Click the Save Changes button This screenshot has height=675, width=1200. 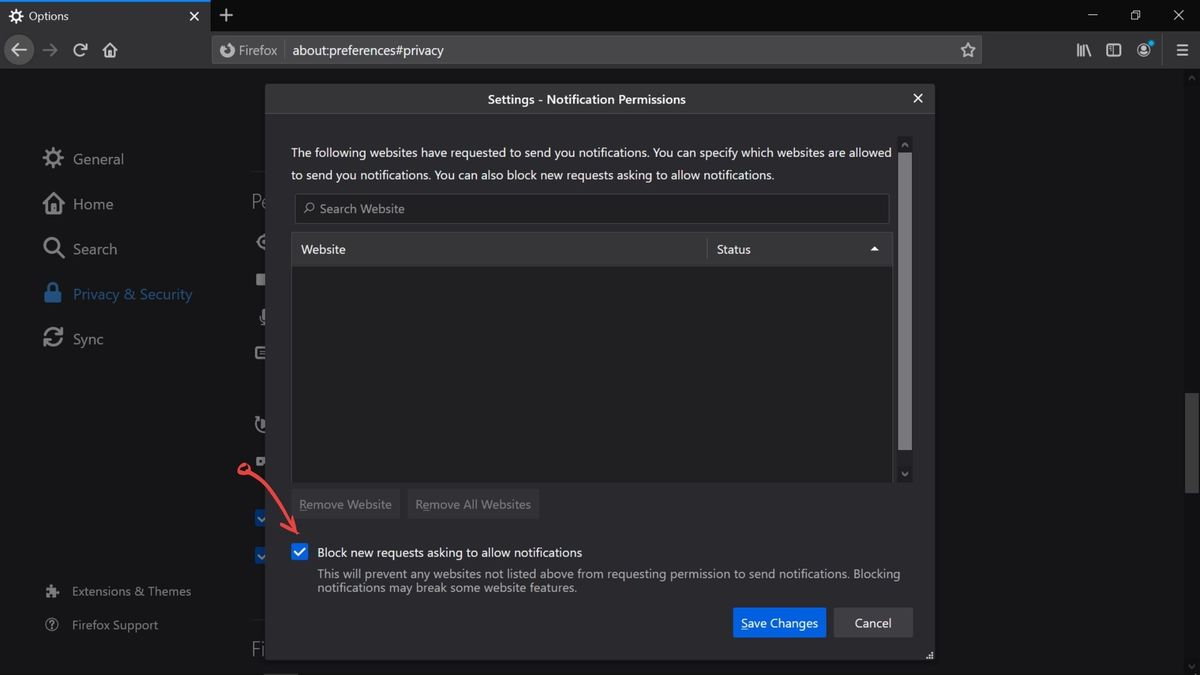click(779, 622)
